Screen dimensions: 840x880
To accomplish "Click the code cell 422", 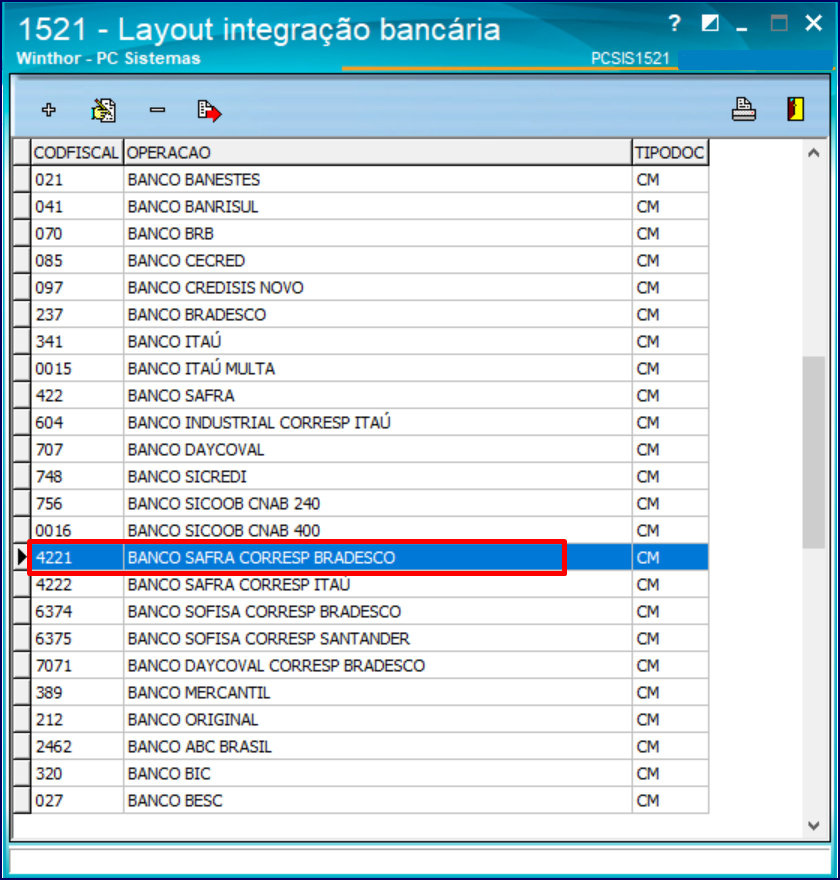I will [77, 395].
